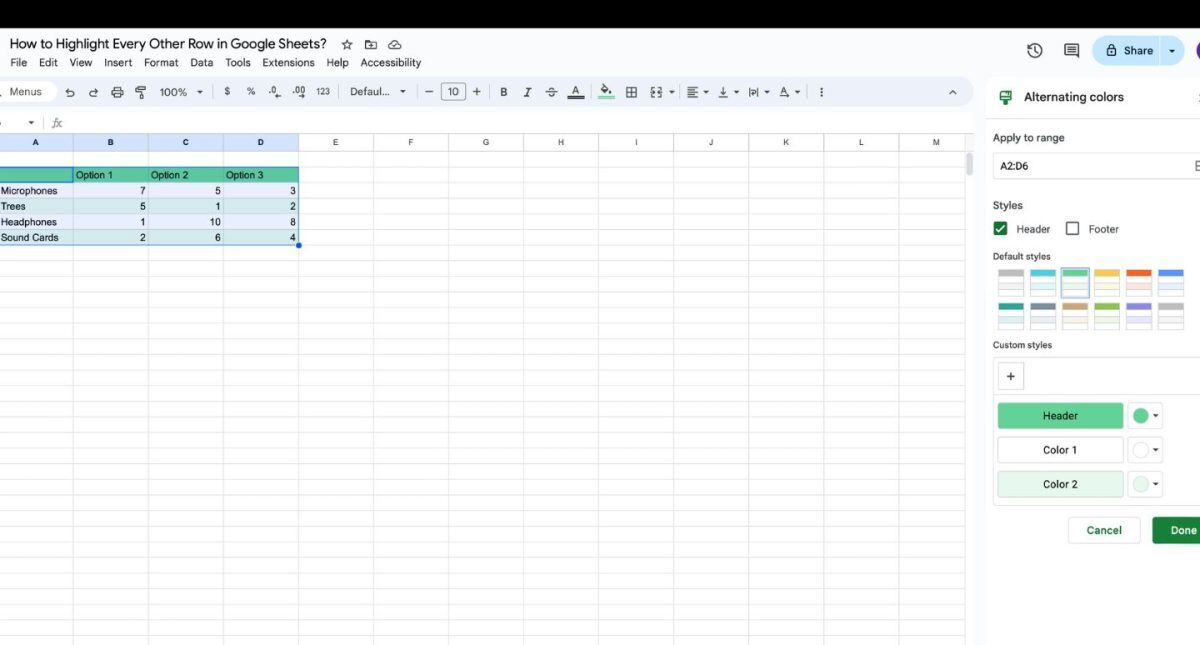The height and width of the screenshot is (645, 1200).
Task: Open the Edit menu
Action: (48, 62)
